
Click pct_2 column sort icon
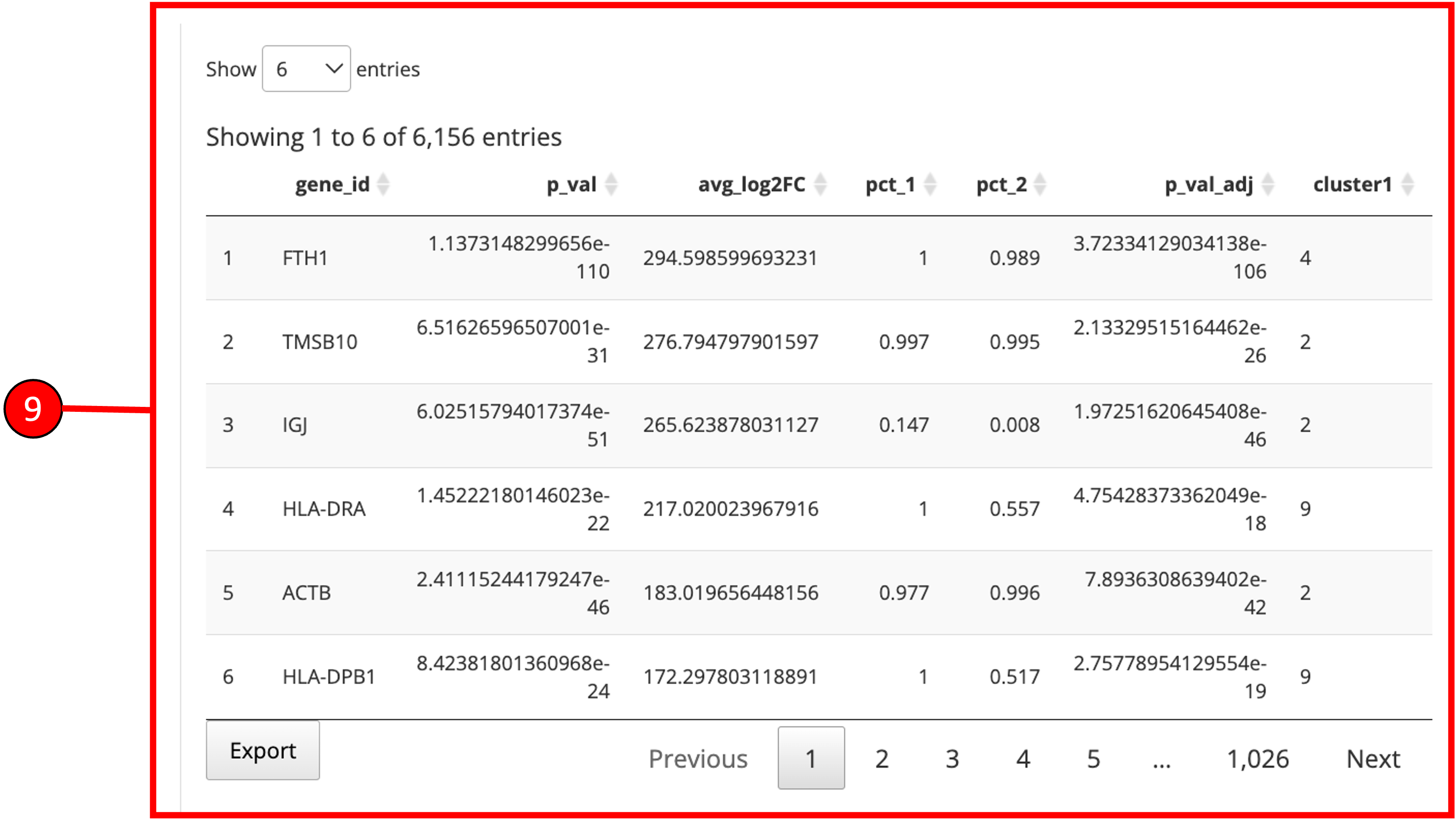(1040, 184)
